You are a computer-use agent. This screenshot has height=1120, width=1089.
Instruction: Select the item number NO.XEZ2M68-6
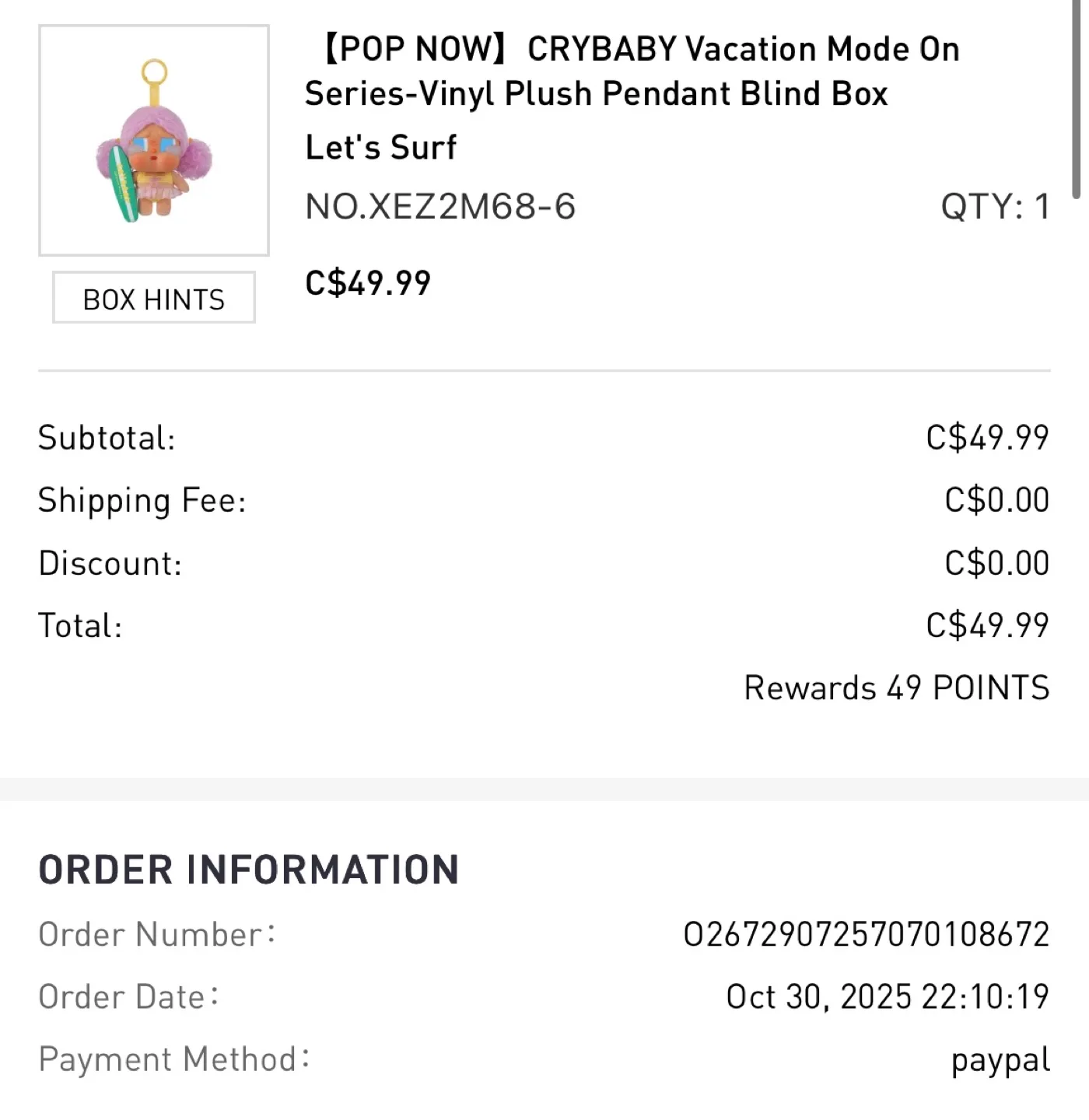[x=439, y=206]
